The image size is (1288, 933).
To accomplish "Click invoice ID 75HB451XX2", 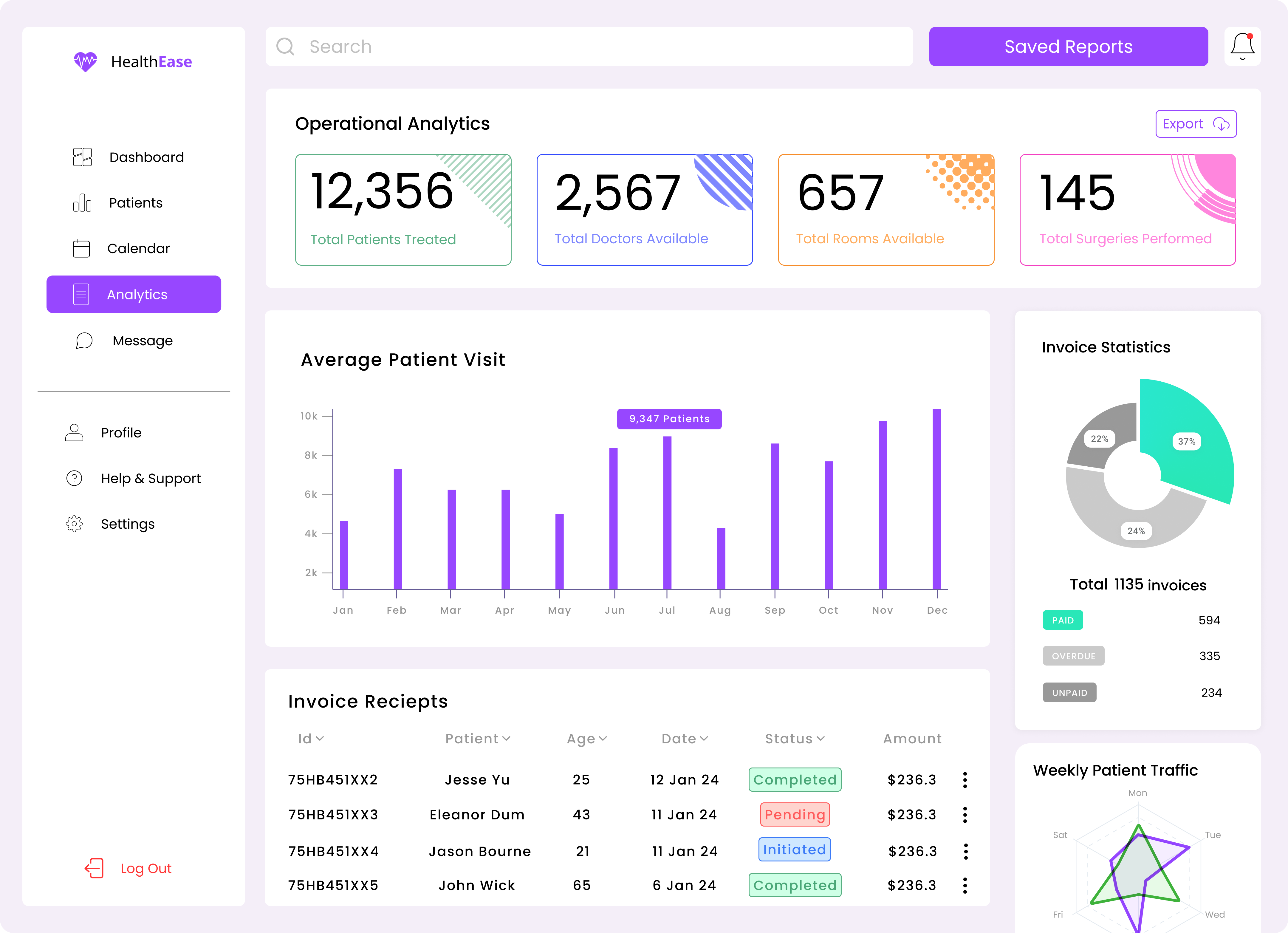I will click(x=333, y=780).
